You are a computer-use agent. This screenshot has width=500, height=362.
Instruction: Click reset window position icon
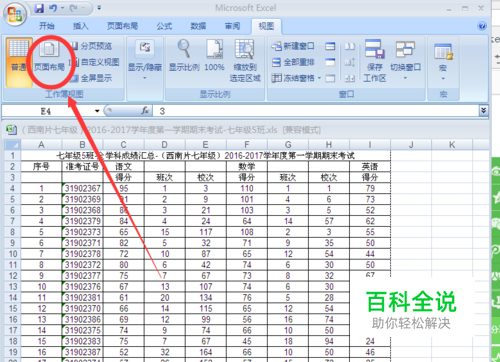pos(350,78)
